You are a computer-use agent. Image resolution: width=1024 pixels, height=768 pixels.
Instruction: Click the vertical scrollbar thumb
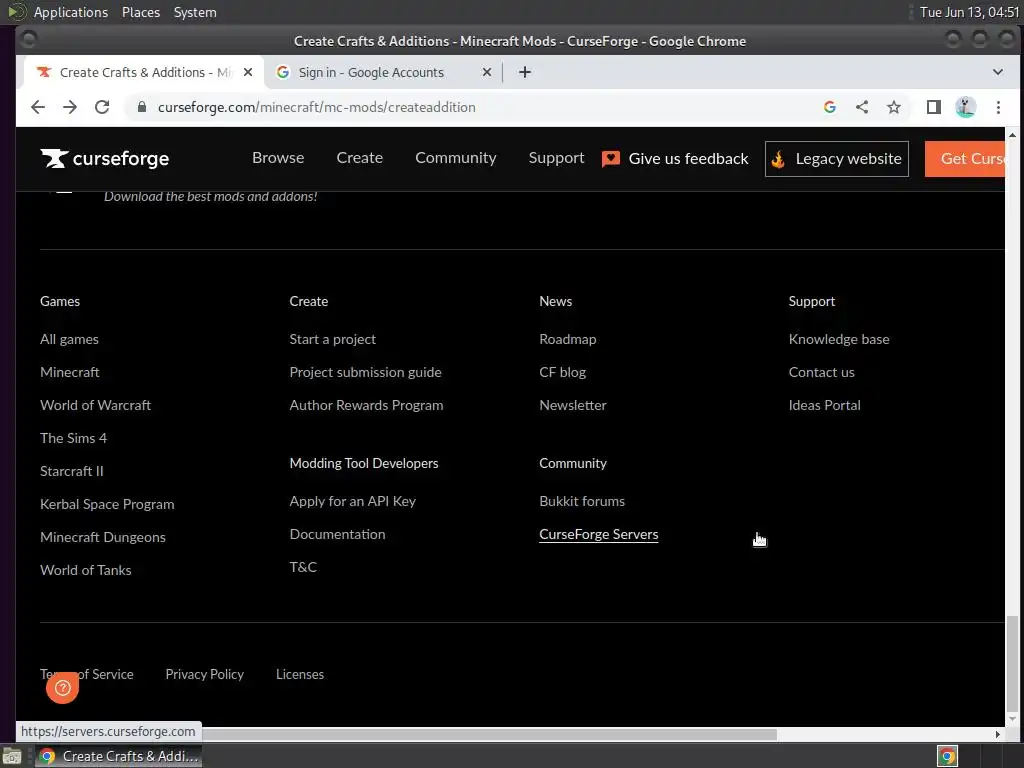pyautogui.click(x=1012, y=662)
